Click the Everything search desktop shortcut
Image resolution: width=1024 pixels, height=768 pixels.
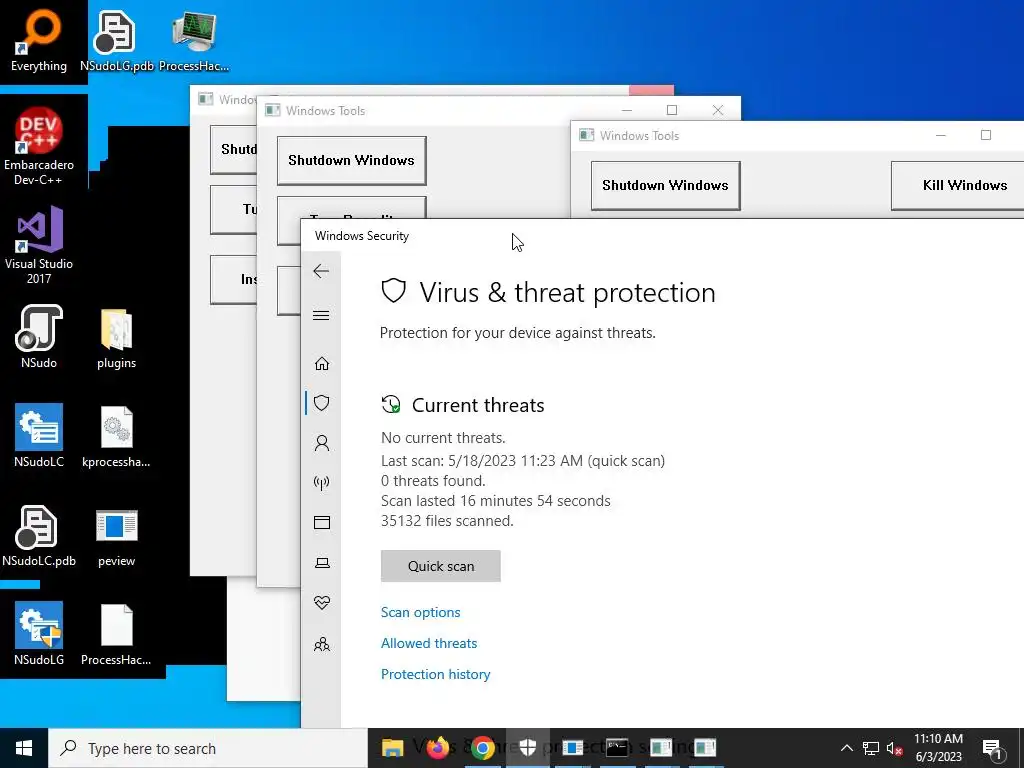pyautogui.click(x=39, y=40)
